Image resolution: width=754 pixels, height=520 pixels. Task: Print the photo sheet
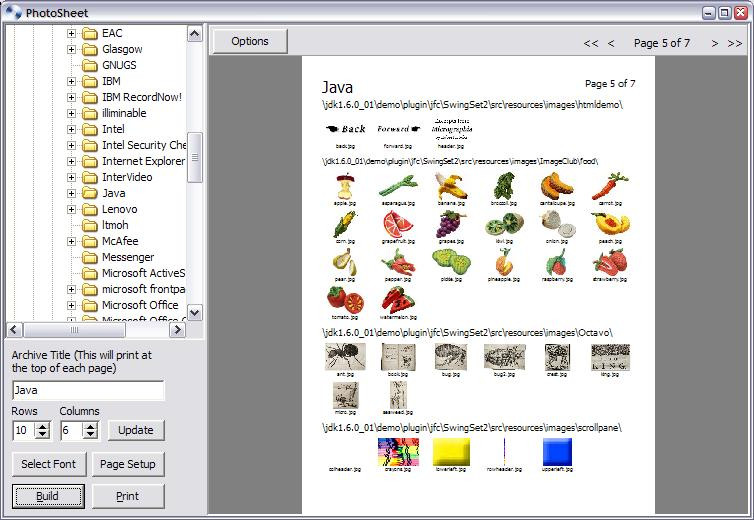[x=128, y=496]
